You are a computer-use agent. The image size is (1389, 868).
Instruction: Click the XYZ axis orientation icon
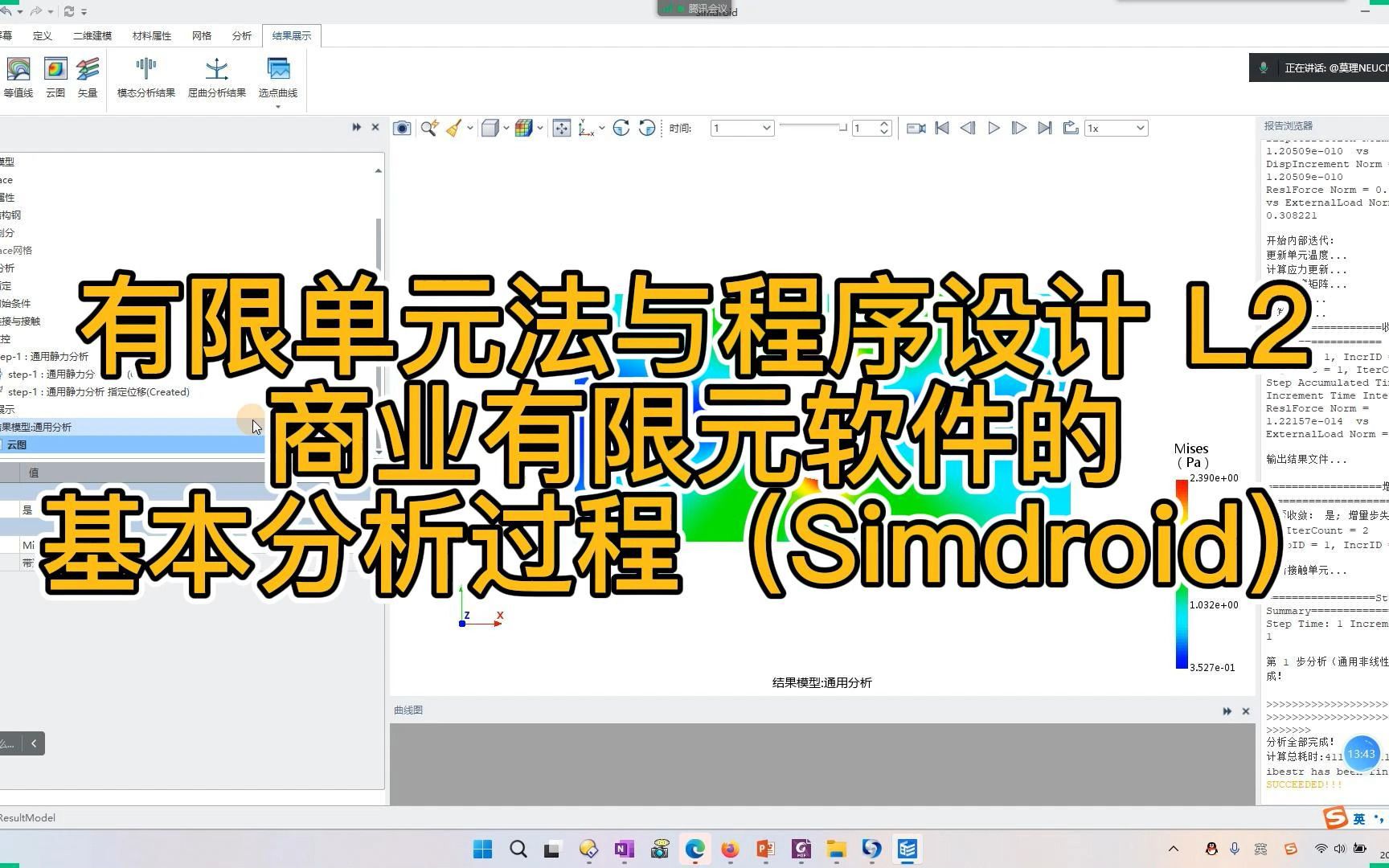coord(586,128)
